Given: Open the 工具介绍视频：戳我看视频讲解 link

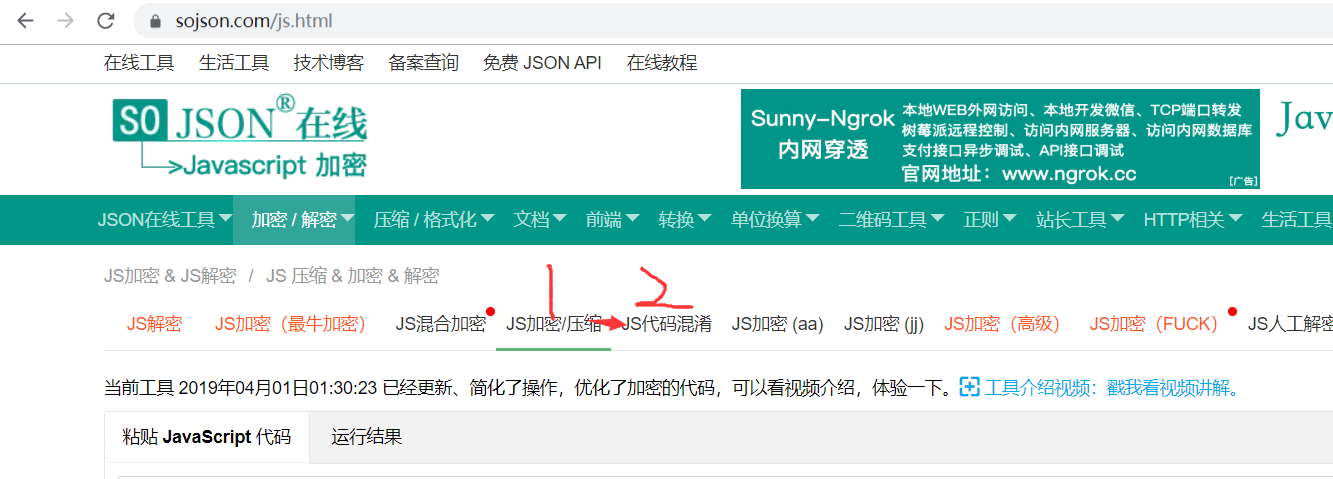Looking at the screenshot, I should tap(1112, 388).
